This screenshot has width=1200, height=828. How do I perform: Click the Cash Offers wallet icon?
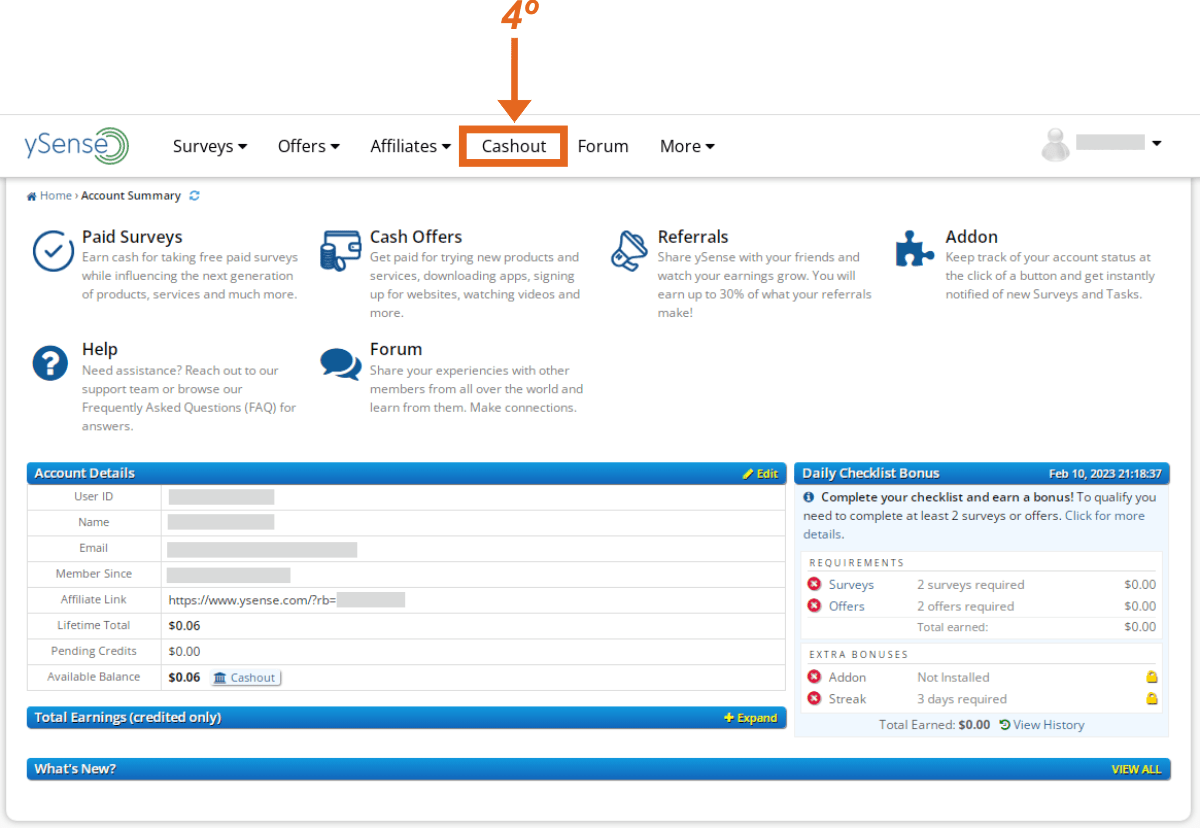tap(340, 250)
